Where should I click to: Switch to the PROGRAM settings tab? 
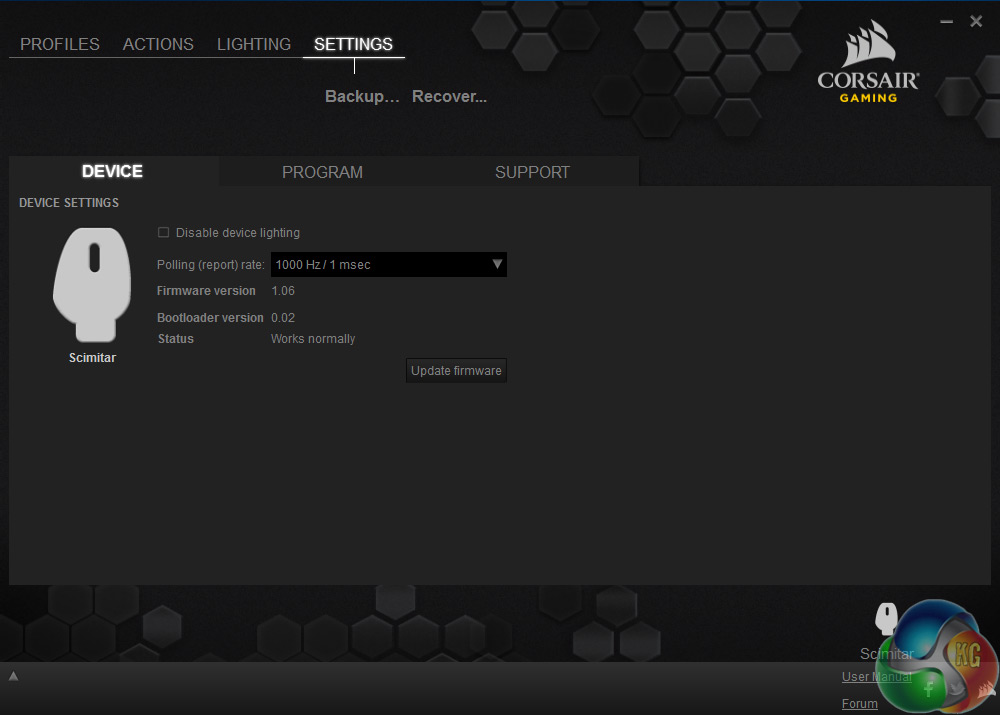point(322,172)
